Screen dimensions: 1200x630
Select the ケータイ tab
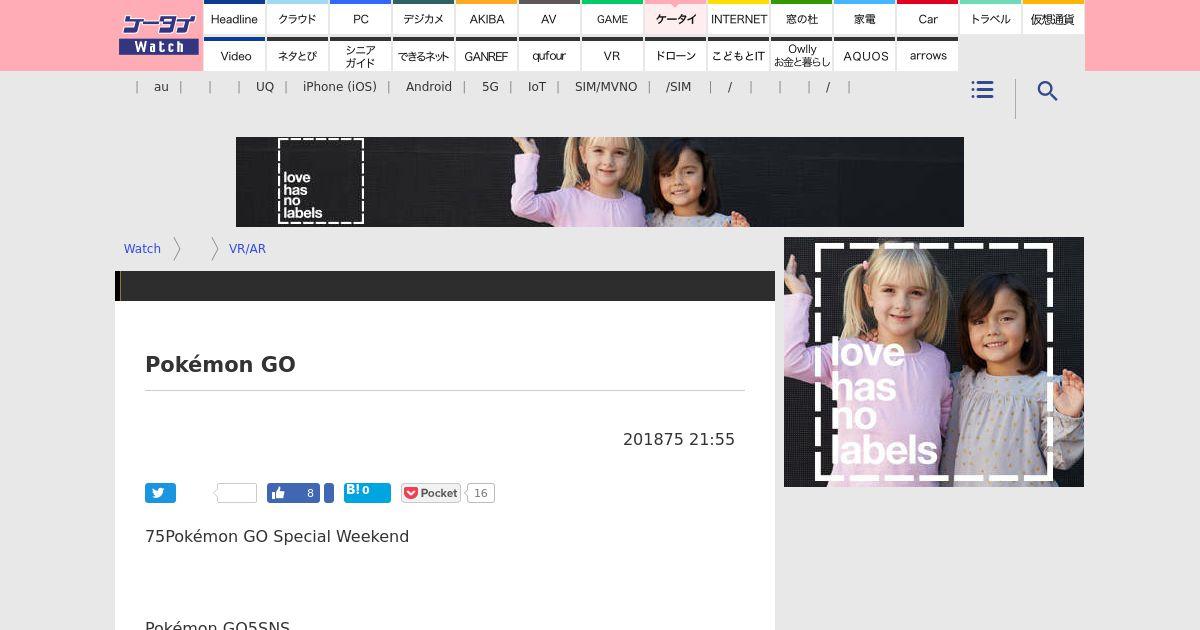point(676,18)
